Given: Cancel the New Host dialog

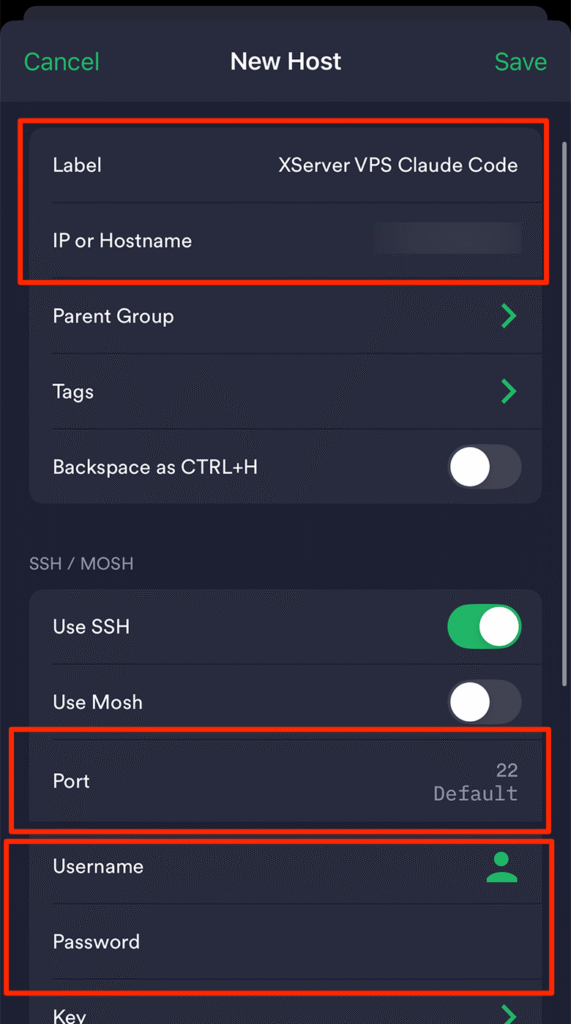Looking at the screenshot, I should (x=61, y=62).
